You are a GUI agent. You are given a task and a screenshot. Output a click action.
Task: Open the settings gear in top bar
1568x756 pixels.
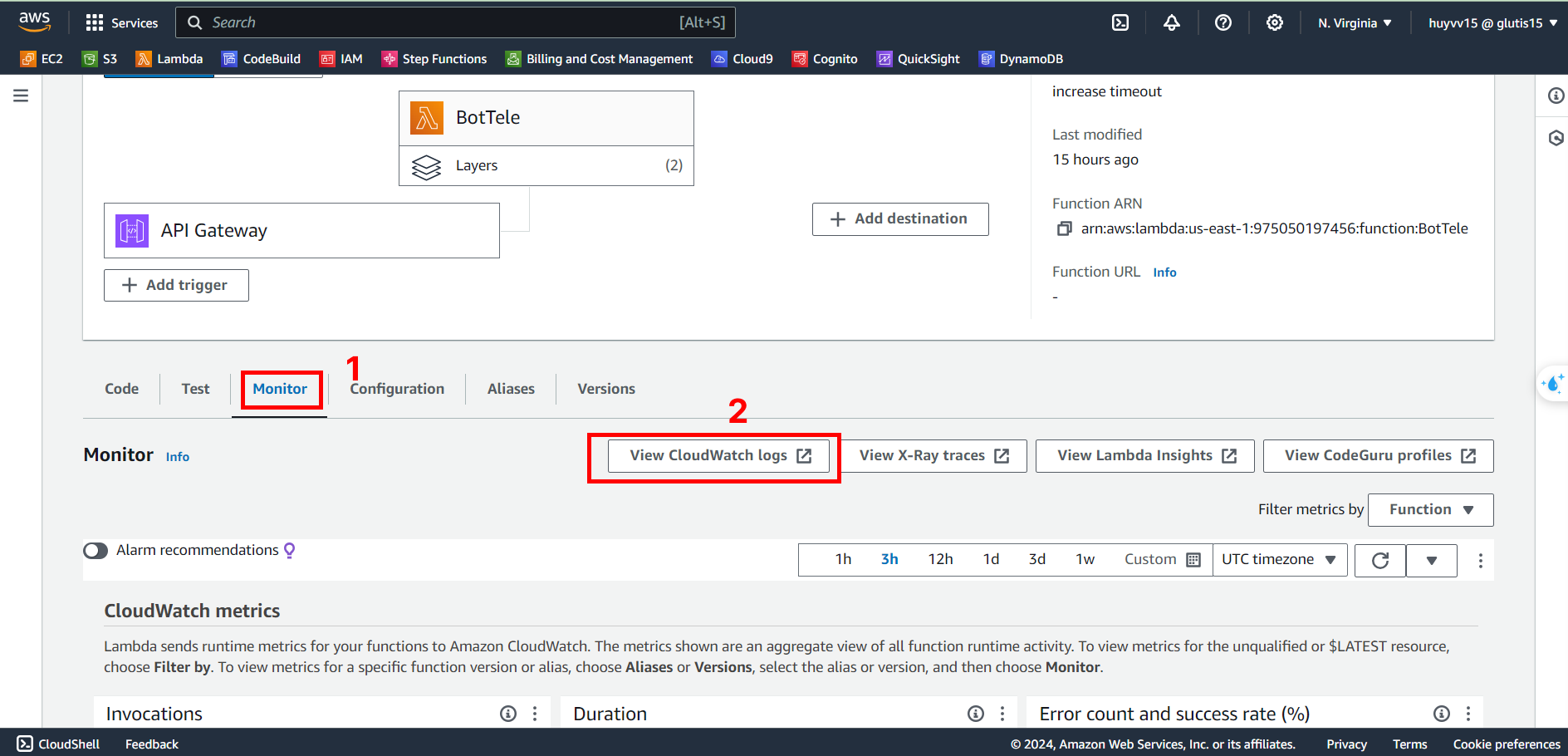click(1274, 22)
